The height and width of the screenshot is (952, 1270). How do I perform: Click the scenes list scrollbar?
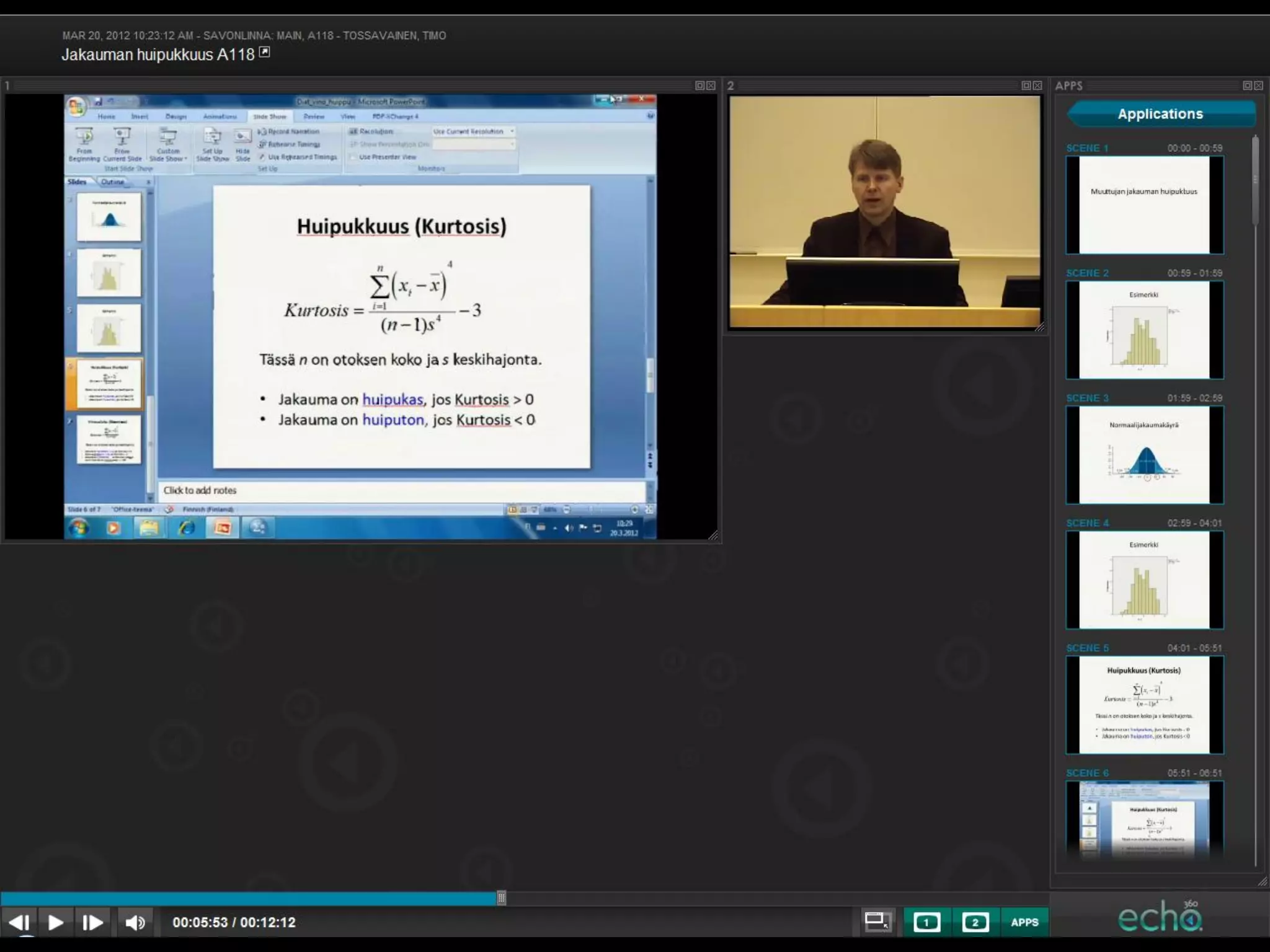[x=1256, y=180]
